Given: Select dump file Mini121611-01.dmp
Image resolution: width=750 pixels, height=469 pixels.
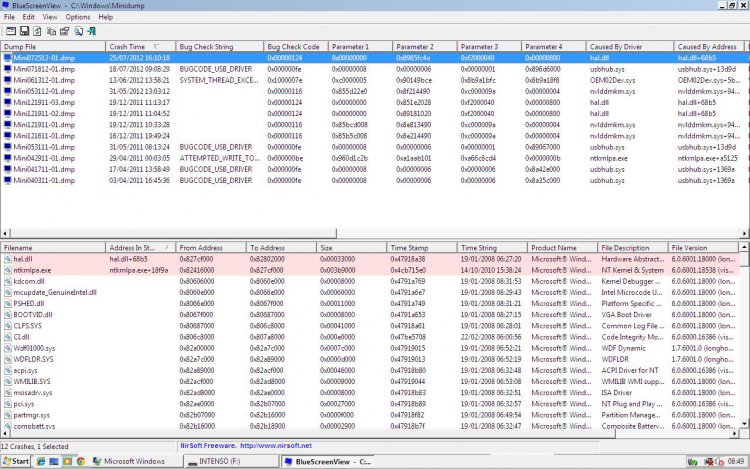Looking at the screenshot, I should click(44, 136).
